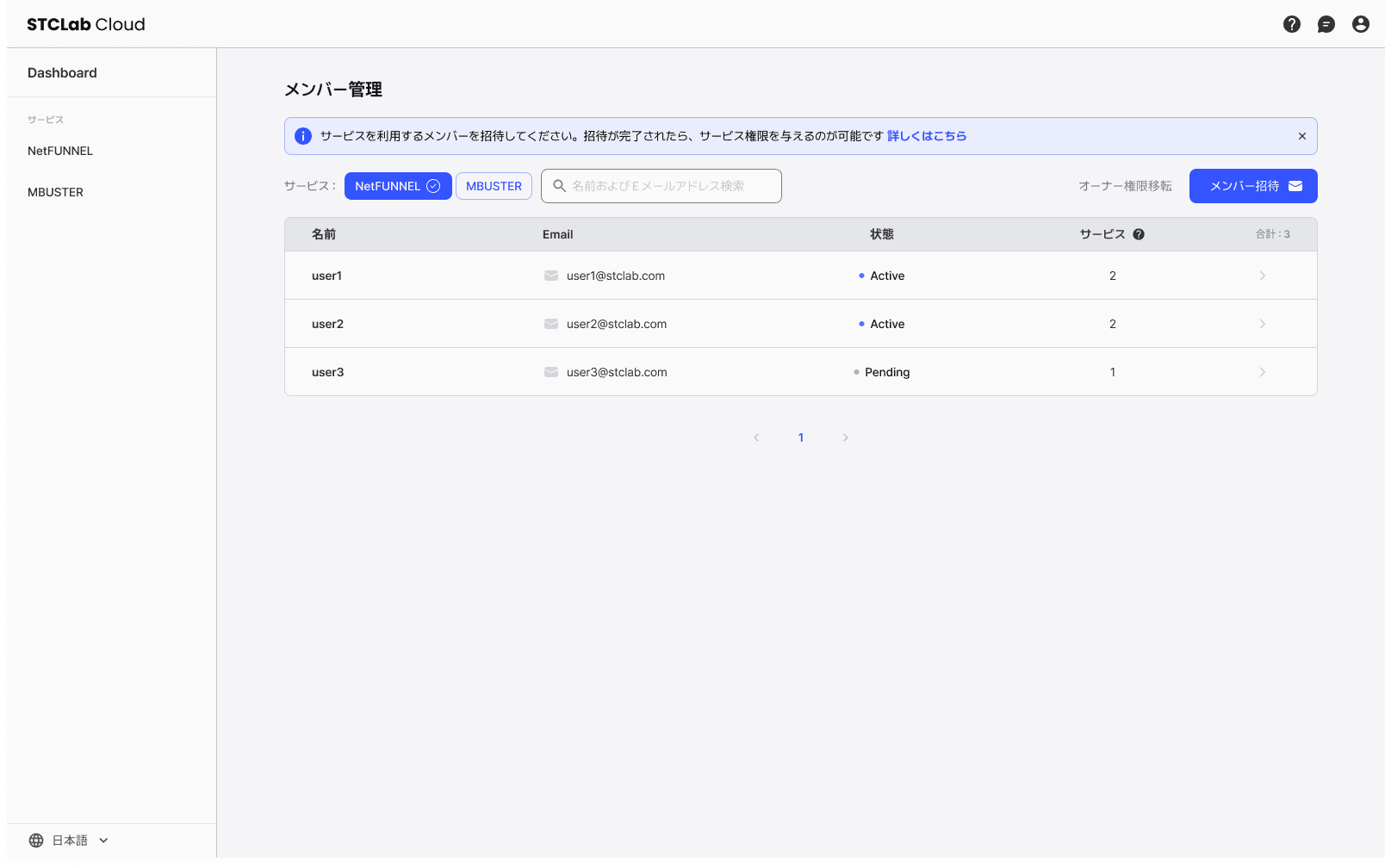The width and height of the screenshot is (1385, 868).
Task: Click the サービス column help icon
Action: pos(1138,234)
